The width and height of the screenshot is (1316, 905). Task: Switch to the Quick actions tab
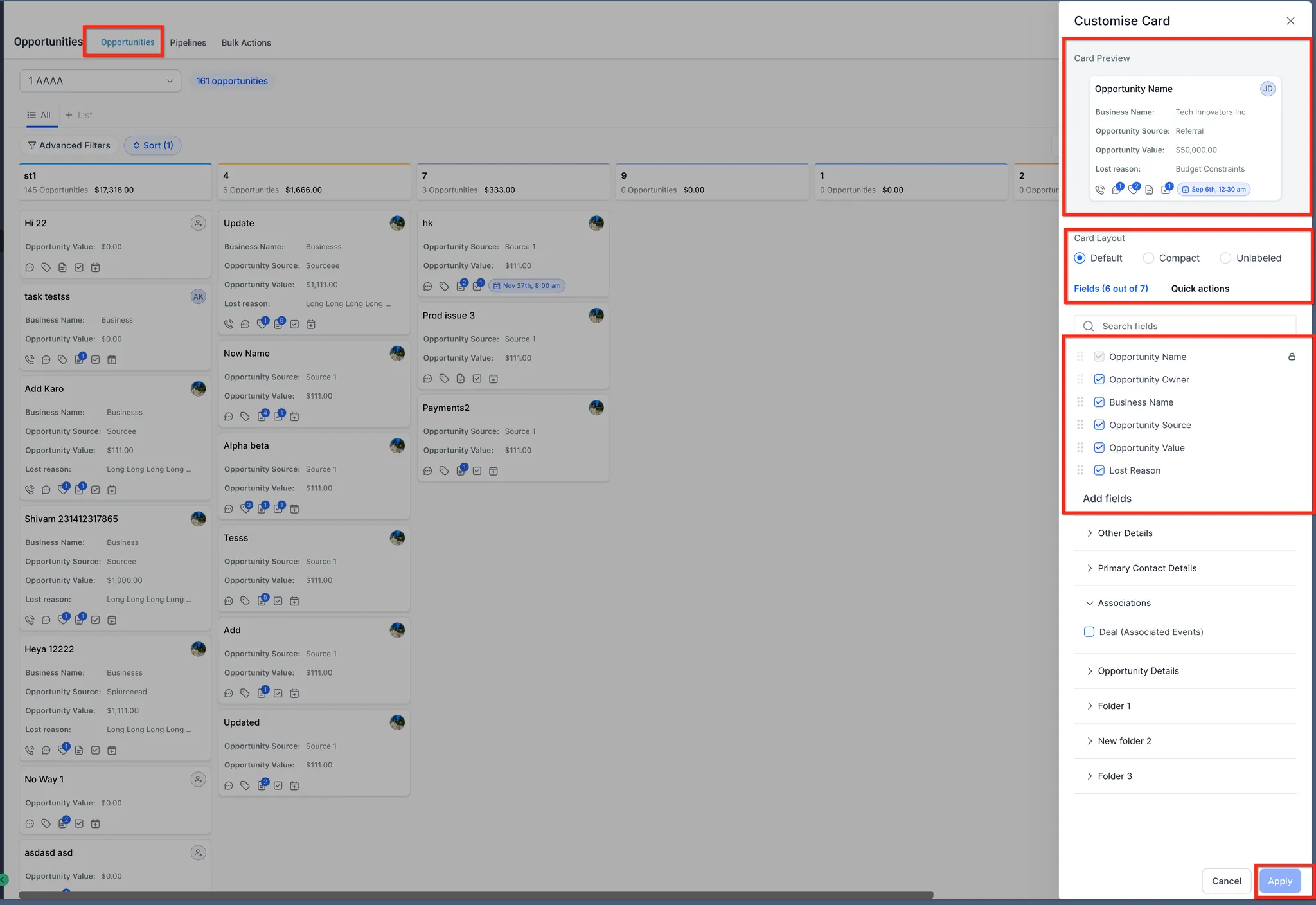1200,289
